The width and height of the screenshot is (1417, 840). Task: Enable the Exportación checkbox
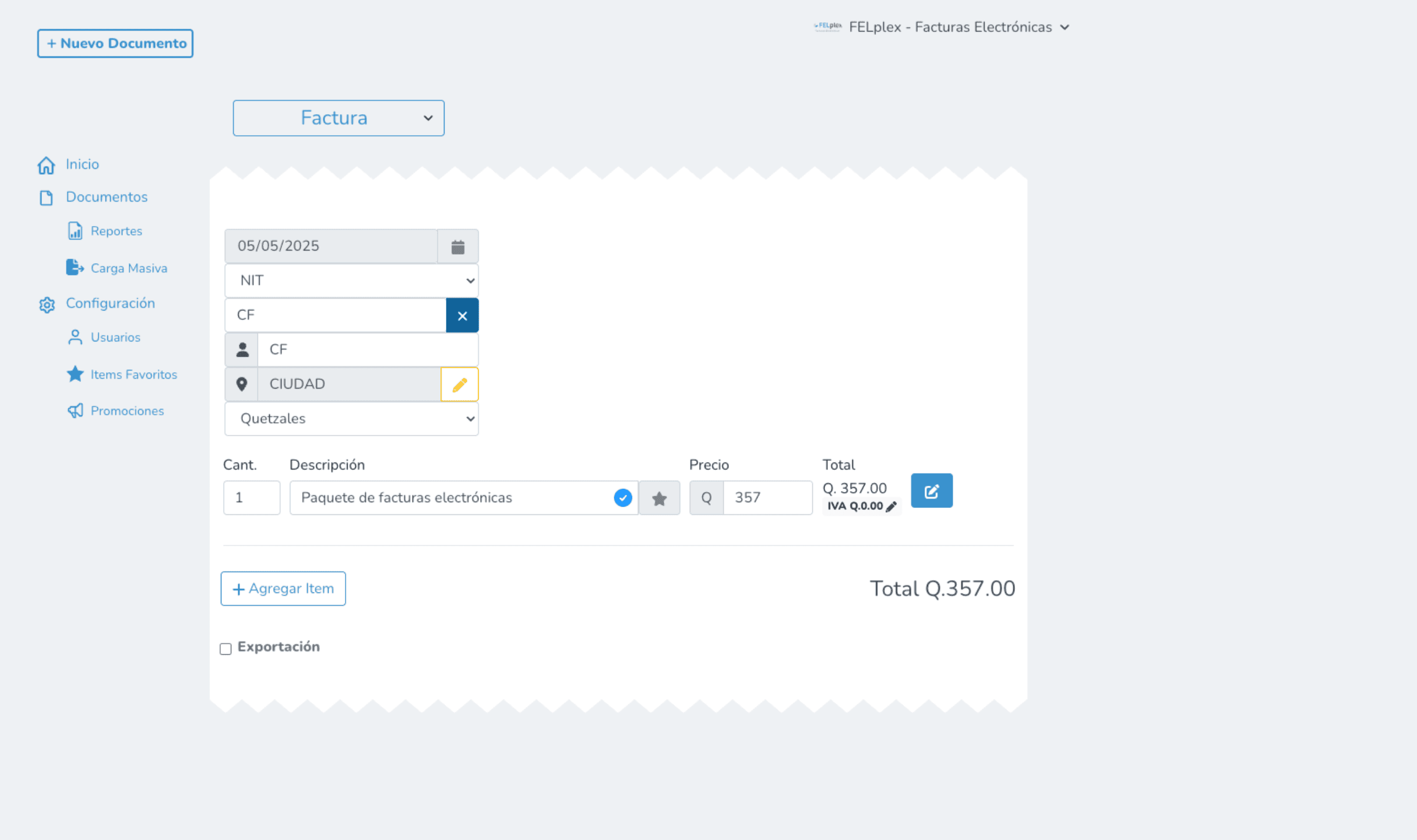click(x=226, y=649)
